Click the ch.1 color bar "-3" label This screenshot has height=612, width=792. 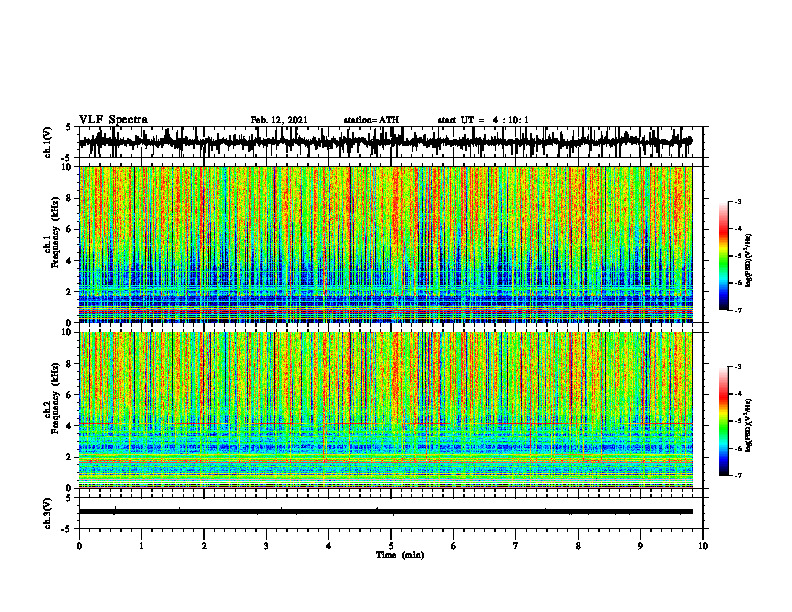point(737,202)
